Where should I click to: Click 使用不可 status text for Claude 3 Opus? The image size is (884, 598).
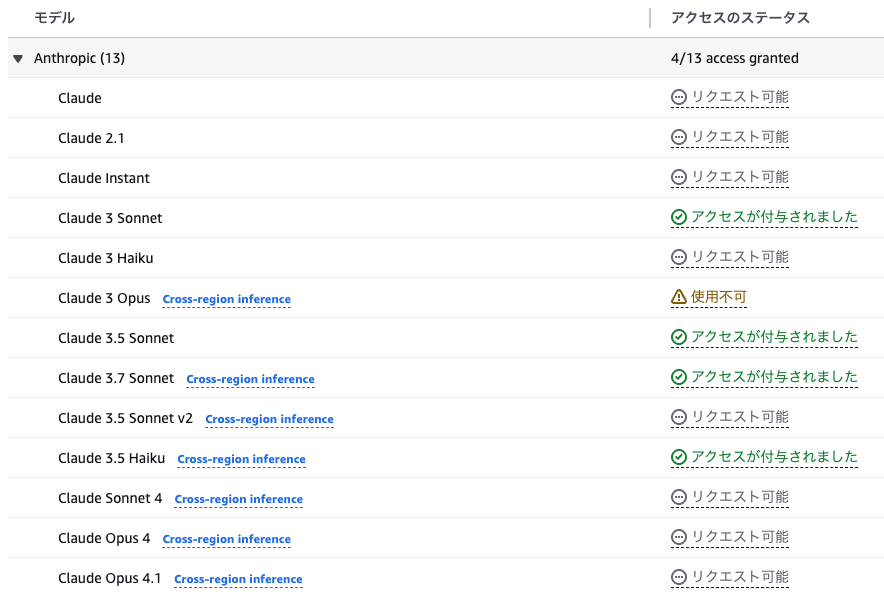[719, 297]
